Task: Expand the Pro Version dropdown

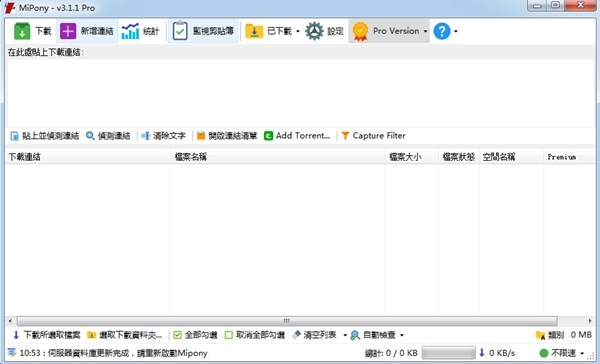Action: [425, 31]
